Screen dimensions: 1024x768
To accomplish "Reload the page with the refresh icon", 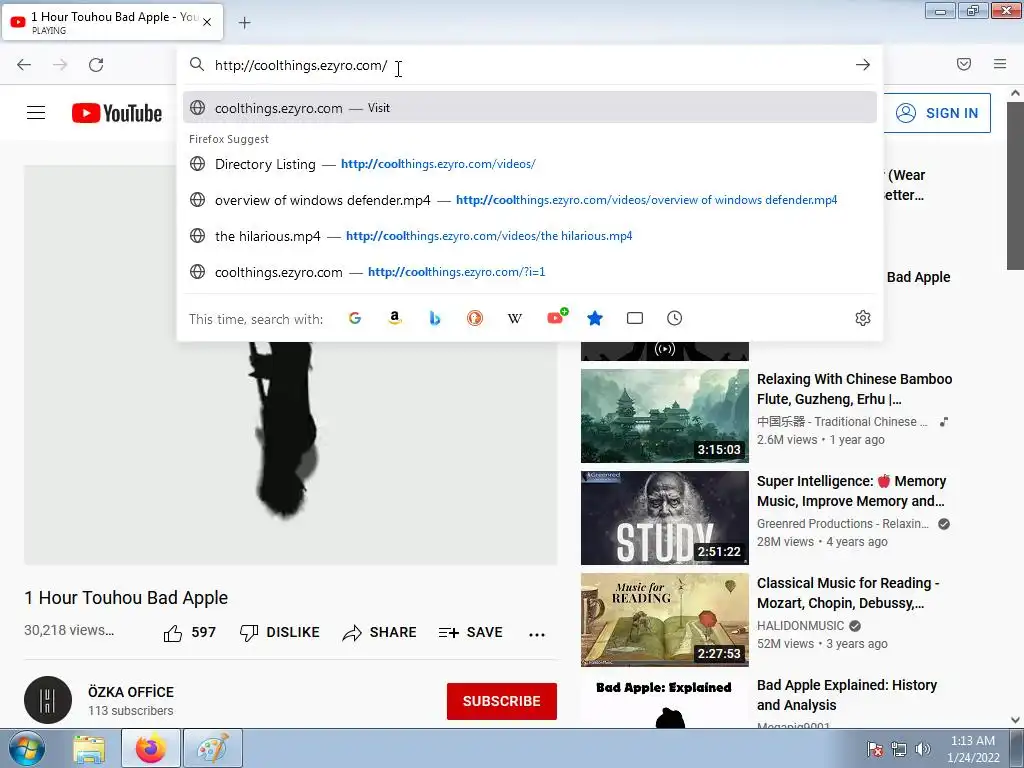I will (x=96, y=65).
